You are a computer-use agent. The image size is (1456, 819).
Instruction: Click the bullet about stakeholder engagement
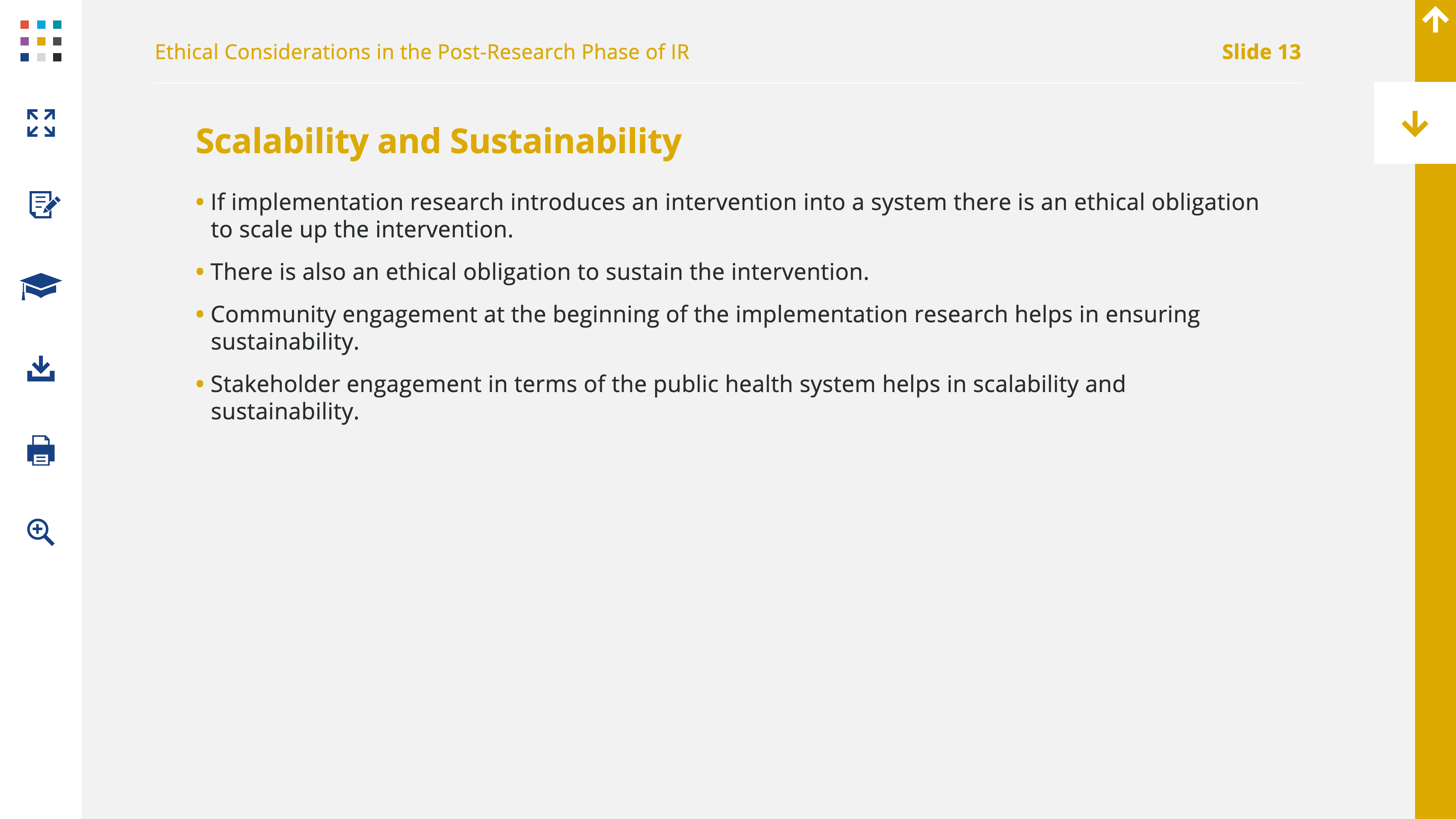pyautogui.click(x=661, y=397)
